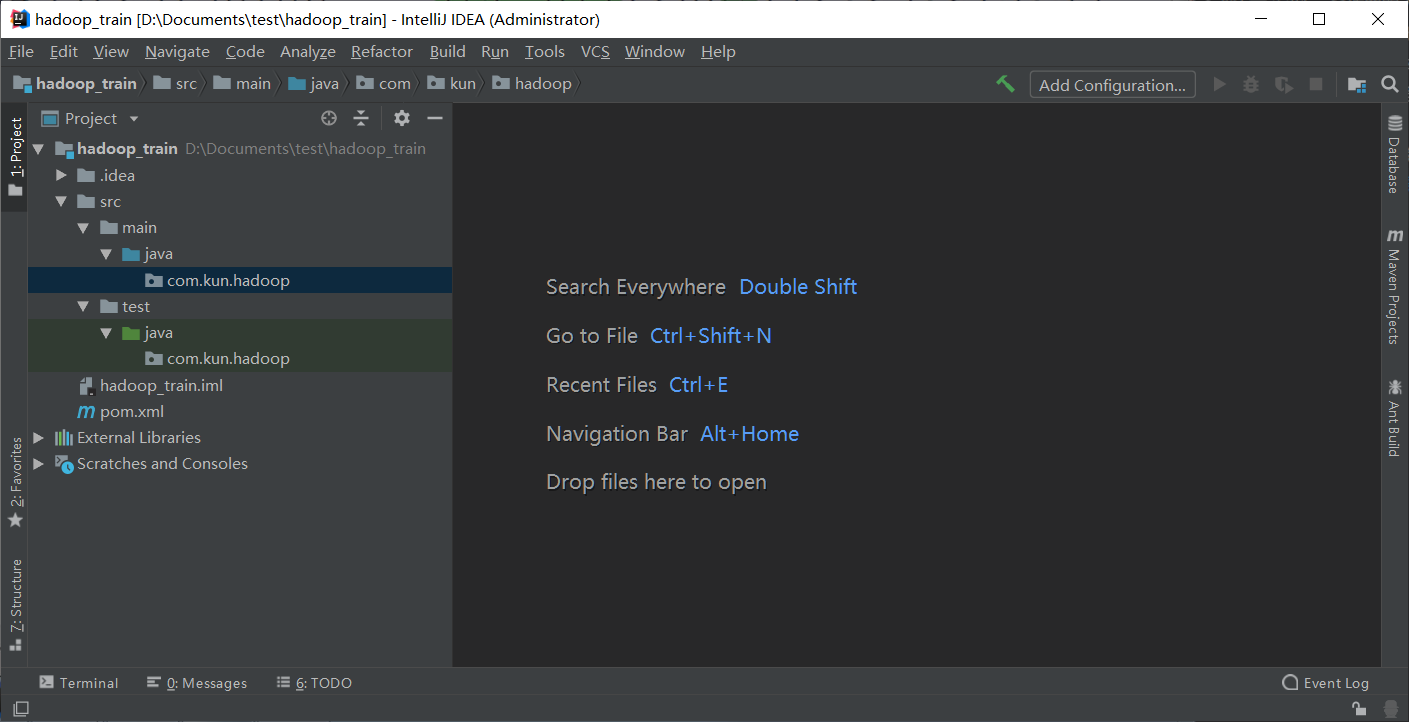The image size is (1409, 722).
Task: Collapse the java folder under test
Action: [107, 333]
